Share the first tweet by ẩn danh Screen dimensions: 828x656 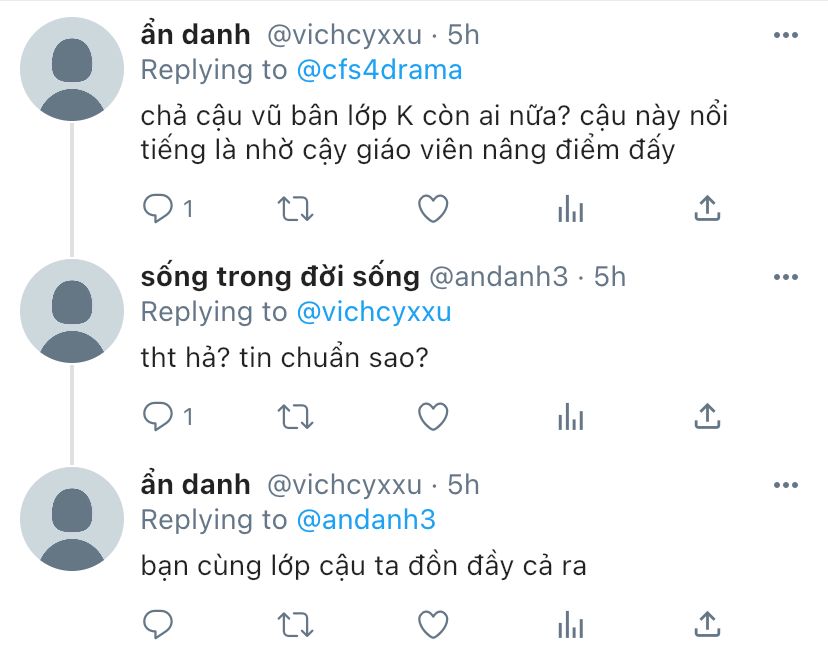pos(707,208)
